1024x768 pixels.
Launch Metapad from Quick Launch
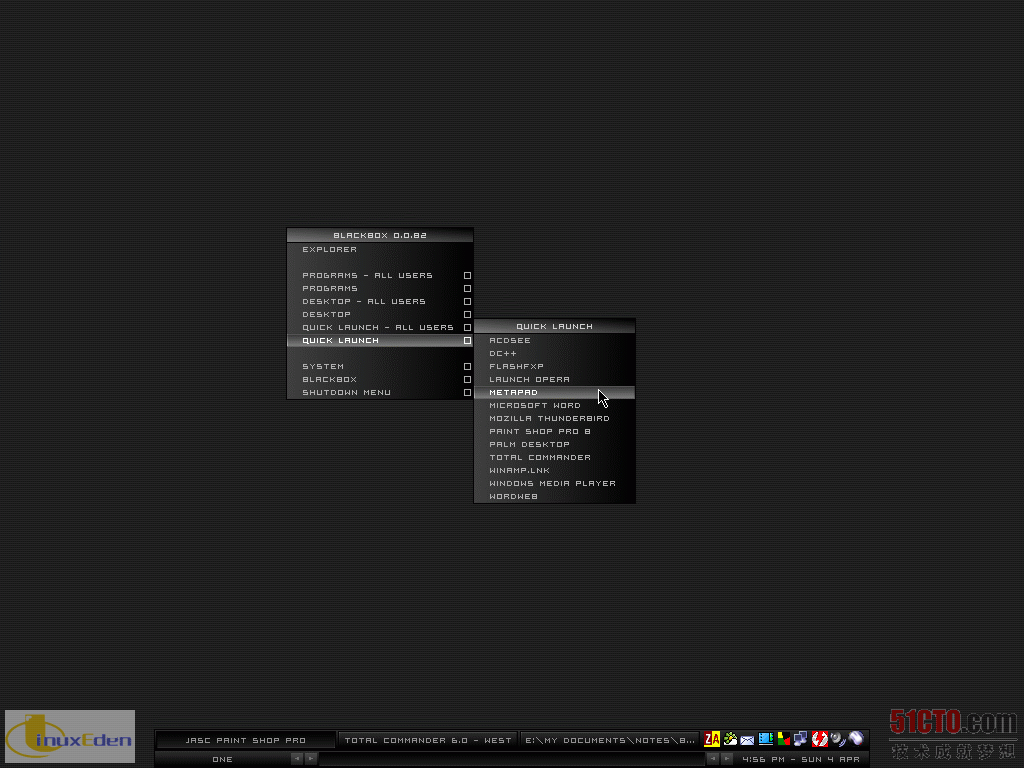[x=554, y=392]
